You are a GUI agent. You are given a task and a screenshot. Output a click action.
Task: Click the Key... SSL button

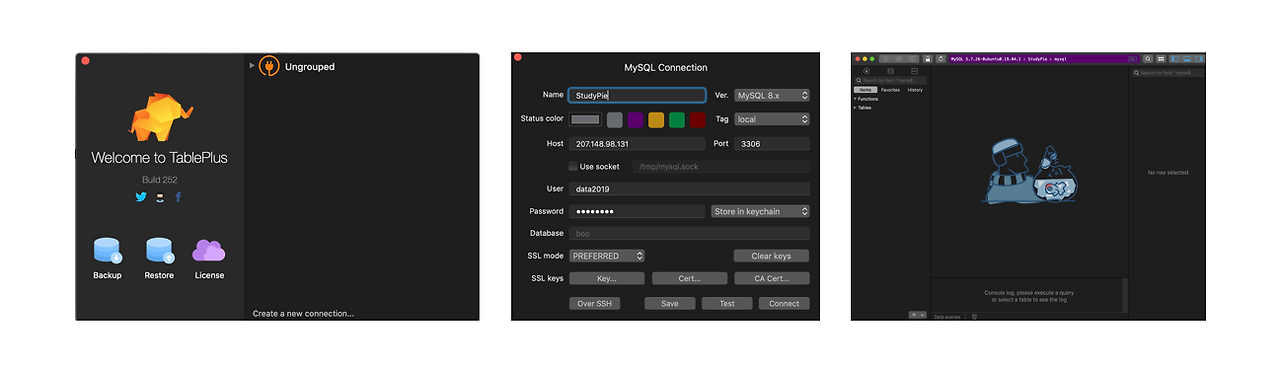[x=607, y=278]
